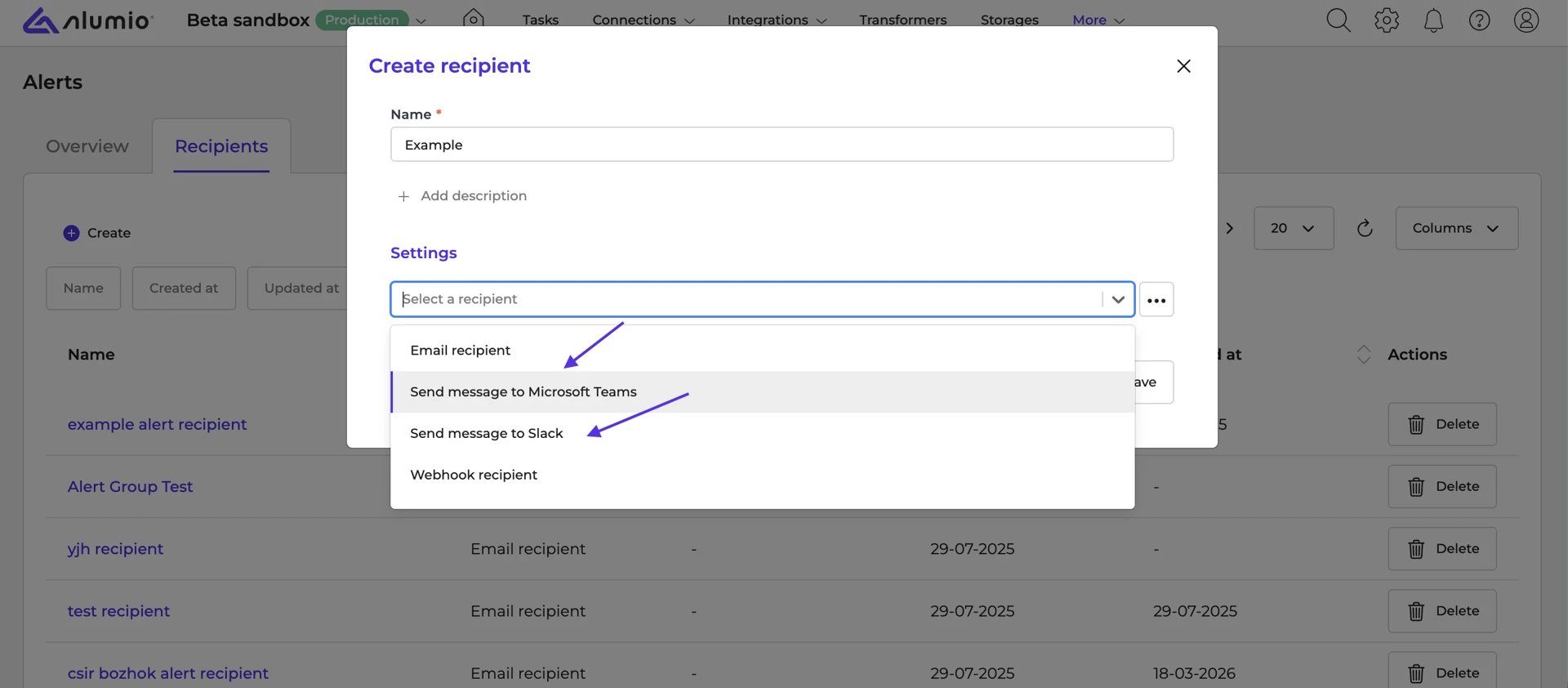Click the 18-03-2026 date cell
1568x688 pixels.
click(x=1194, y=673)
